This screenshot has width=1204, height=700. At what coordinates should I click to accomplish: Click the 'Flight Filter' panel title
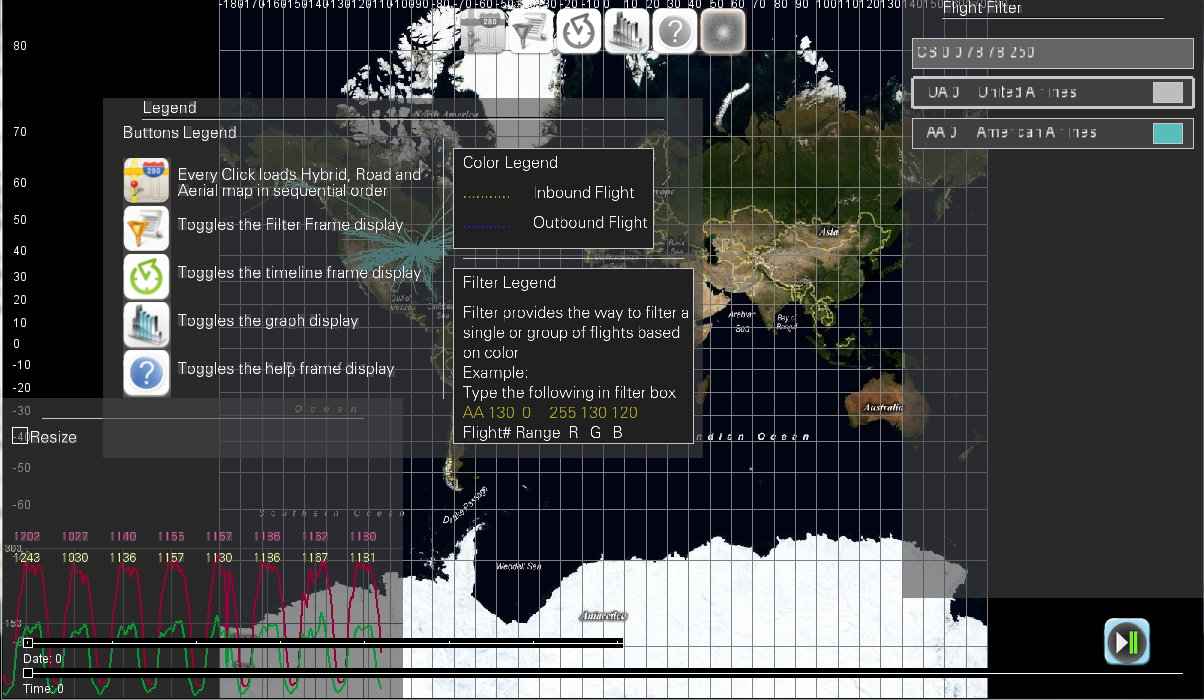tap(982, 8)
